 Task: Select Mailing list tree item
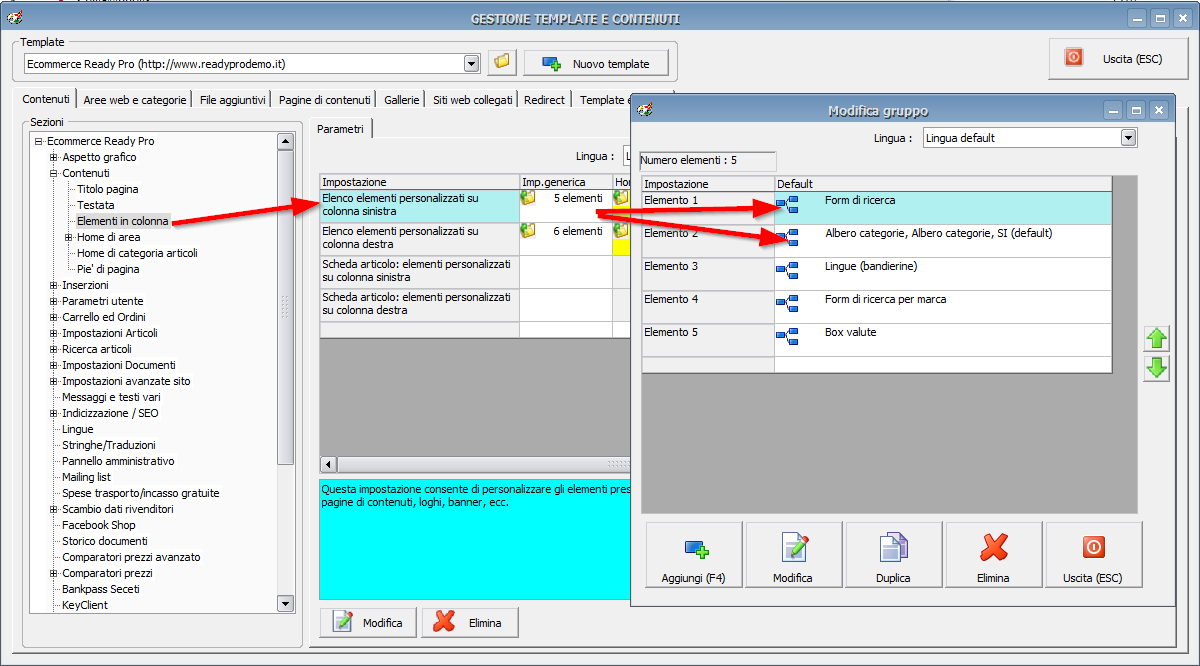pos(86,477)
